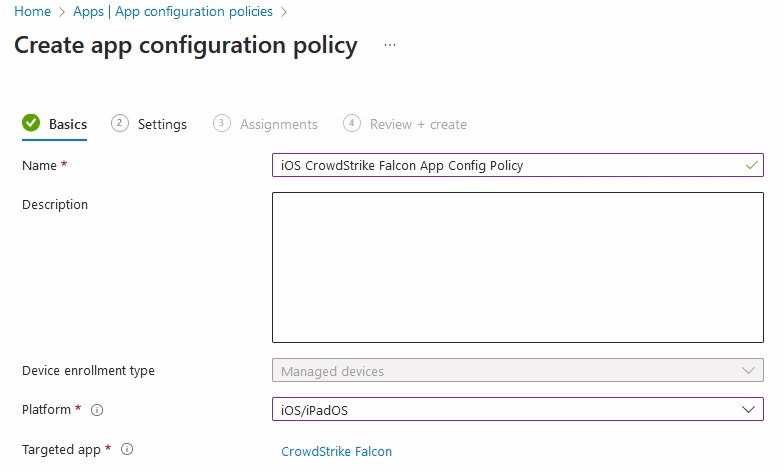Click the step 3 circle icon
This screenshot has width=784, height=472.
[x=222, y=123]
